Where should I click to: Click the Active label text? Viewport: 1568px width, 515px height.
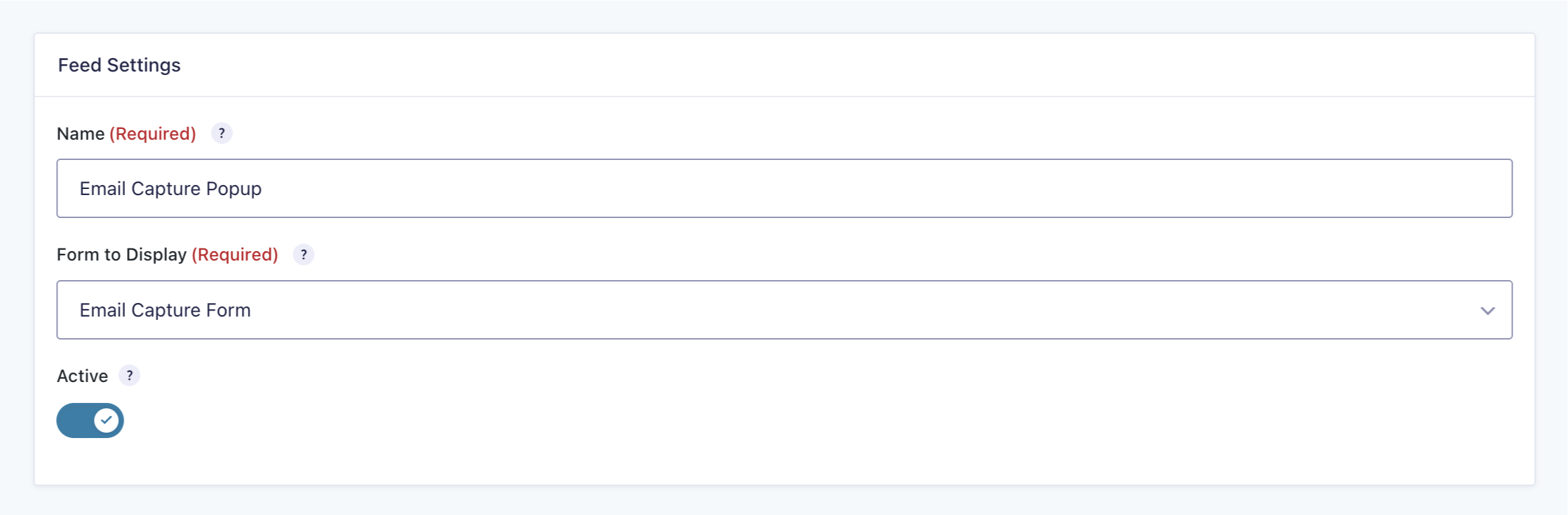(x=82, y=376)
